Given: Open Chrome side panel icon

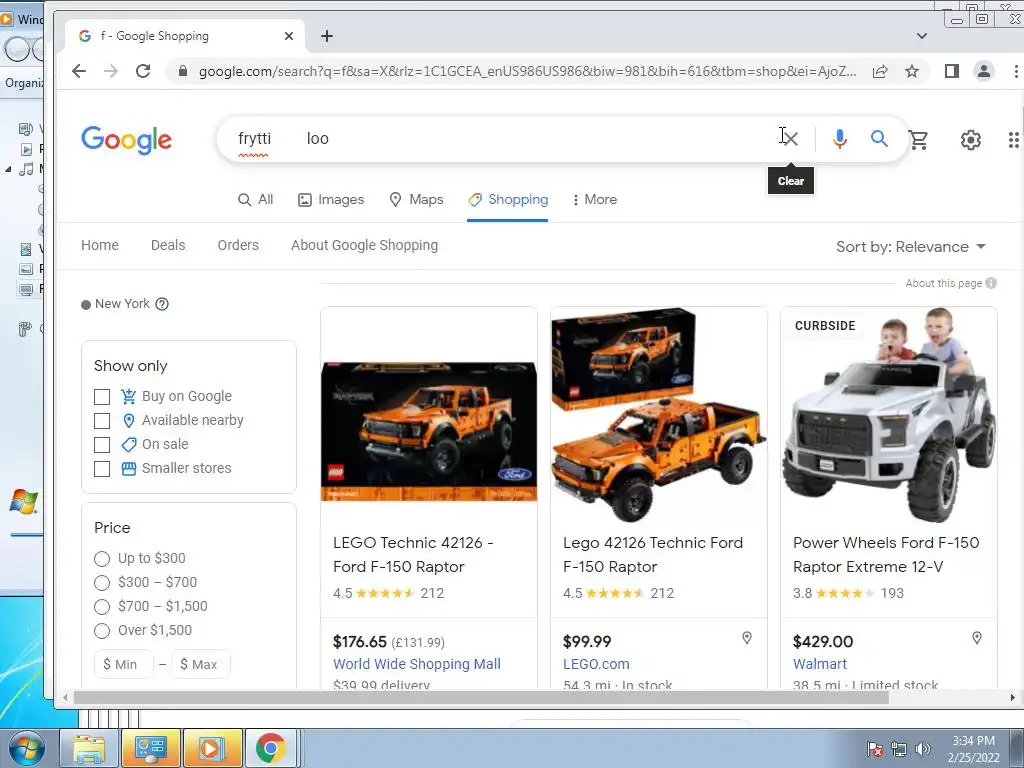Looking at the screenshot, I should coord(952,71).
